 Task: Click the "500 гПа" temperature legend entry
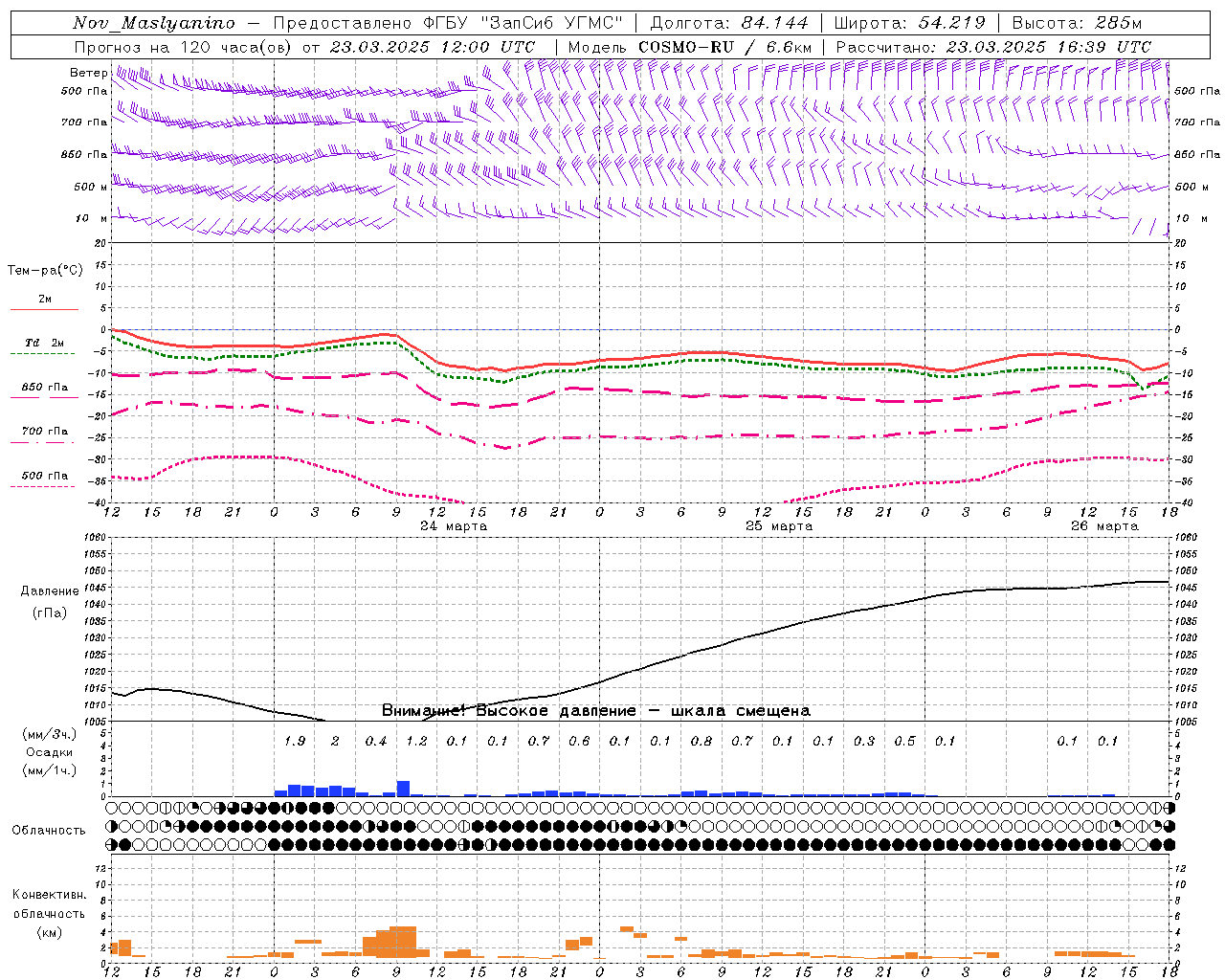click(x=45, y=475)
